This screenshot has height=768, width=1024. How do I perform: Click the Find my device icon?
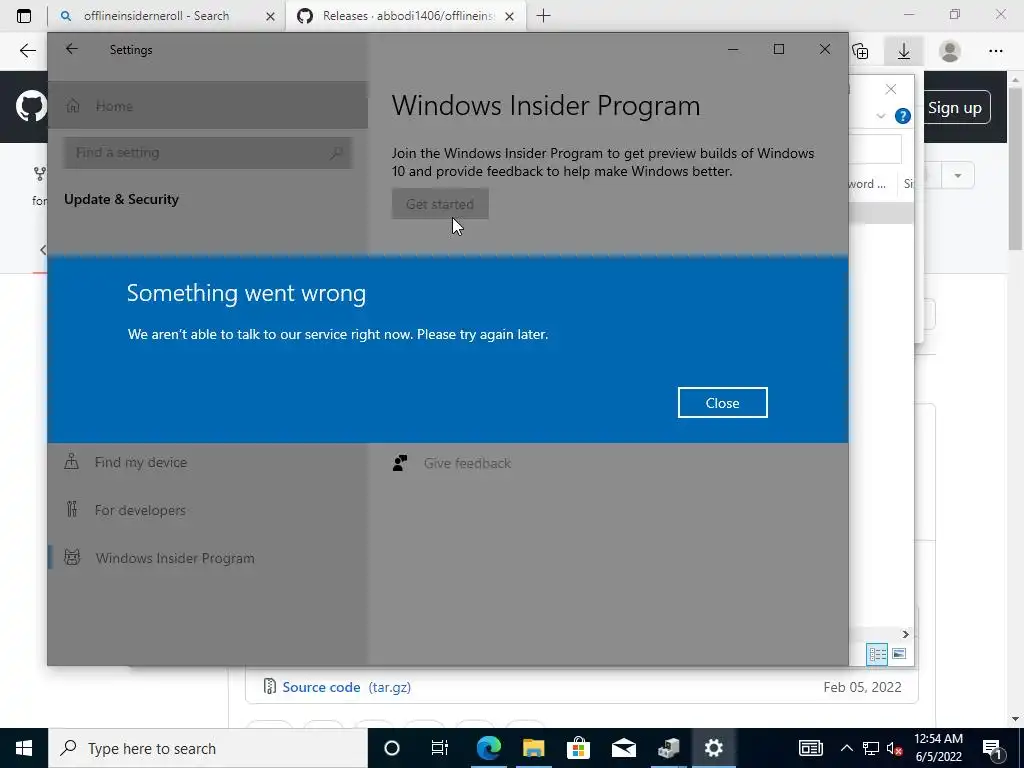pyautogui.click(x=72, y=462)
